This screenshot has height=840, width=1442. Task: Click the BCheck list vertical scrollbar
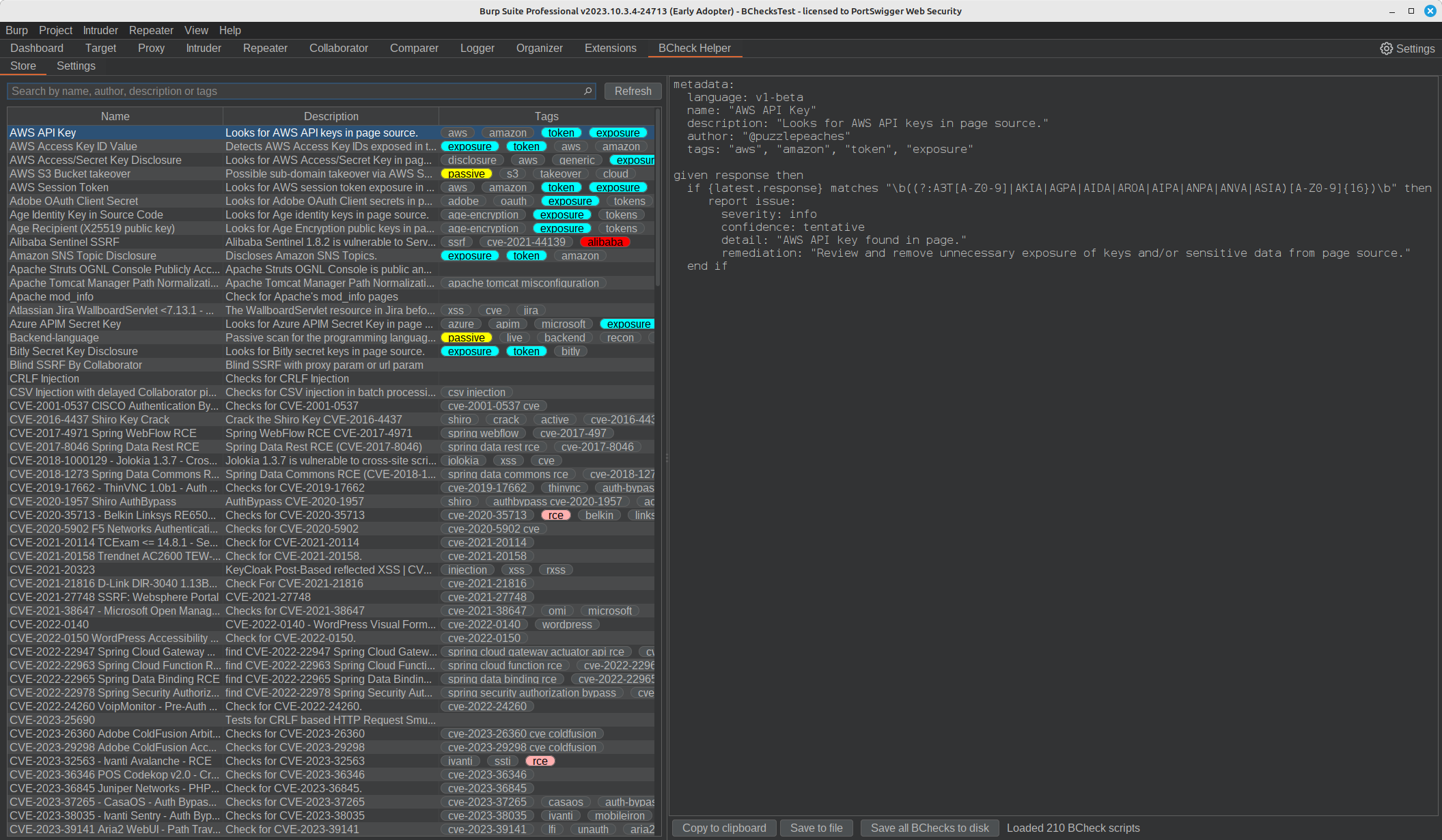(x=658, y=198)
